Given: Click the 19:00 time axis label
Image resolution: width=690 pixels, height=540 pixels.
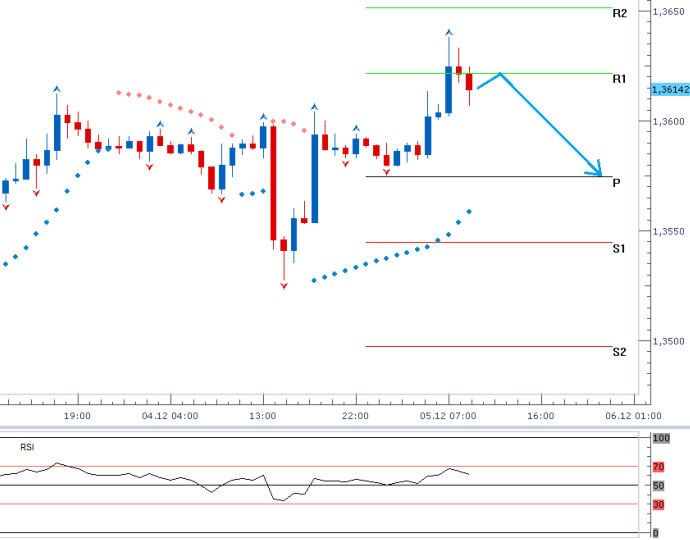Looking at the screenshot, I should click(77, 416).
